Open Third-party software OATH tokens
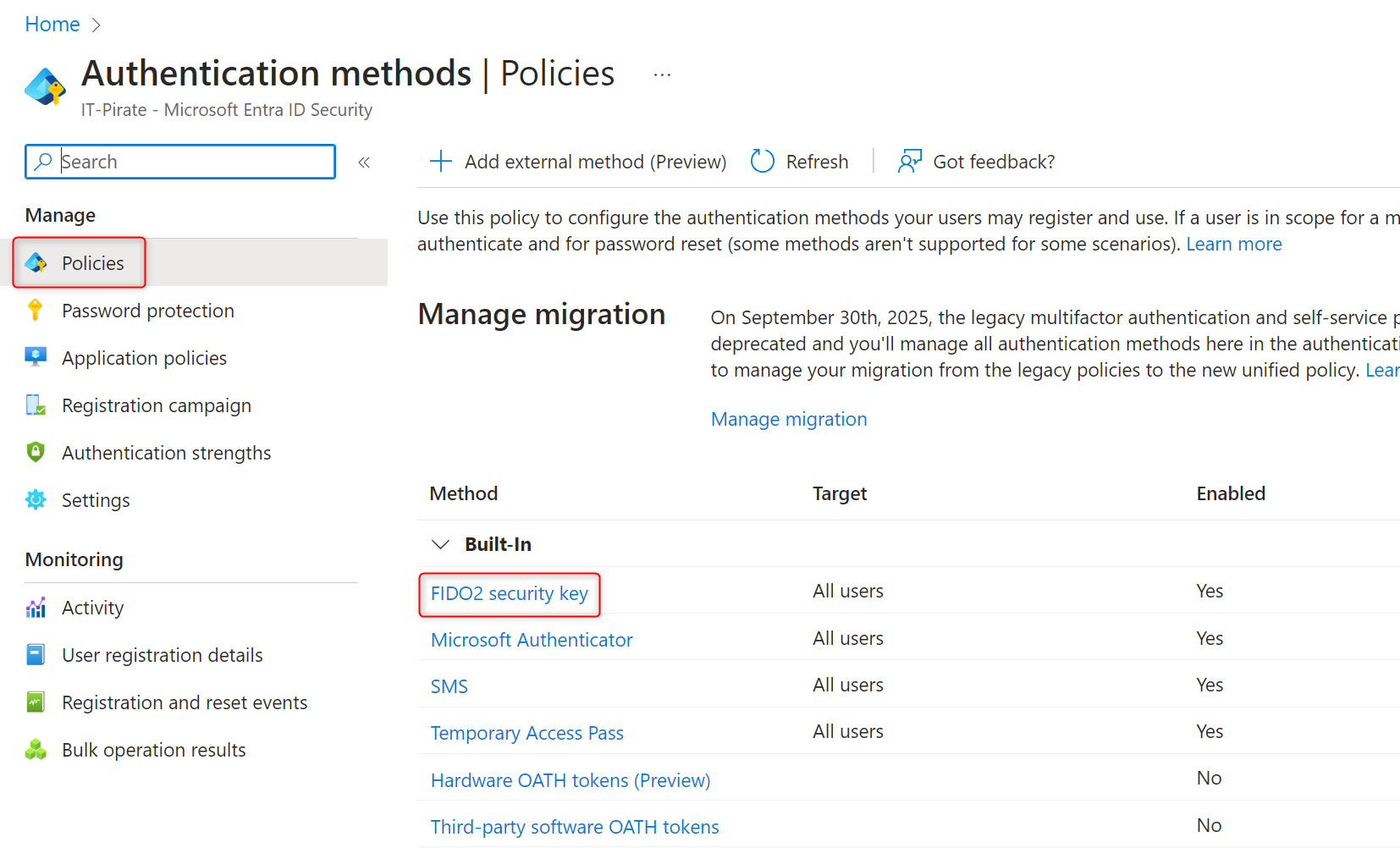The height and width of the screenshot is (848, 1400). point(575,827)
